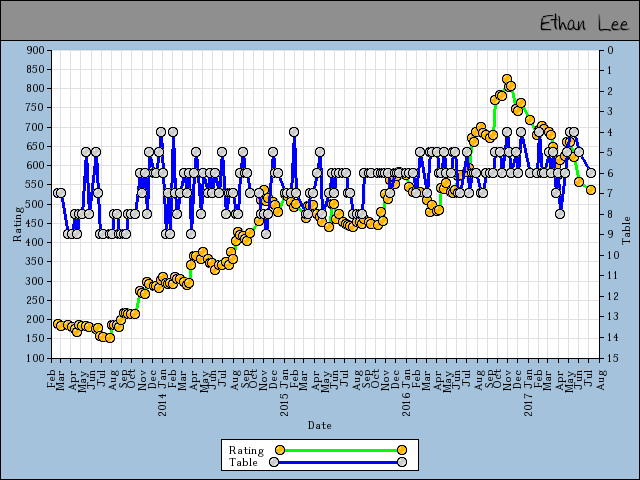Screen dimensions: 640x480
Task: Click the '4' table axis value
Action: pos(611,132)
